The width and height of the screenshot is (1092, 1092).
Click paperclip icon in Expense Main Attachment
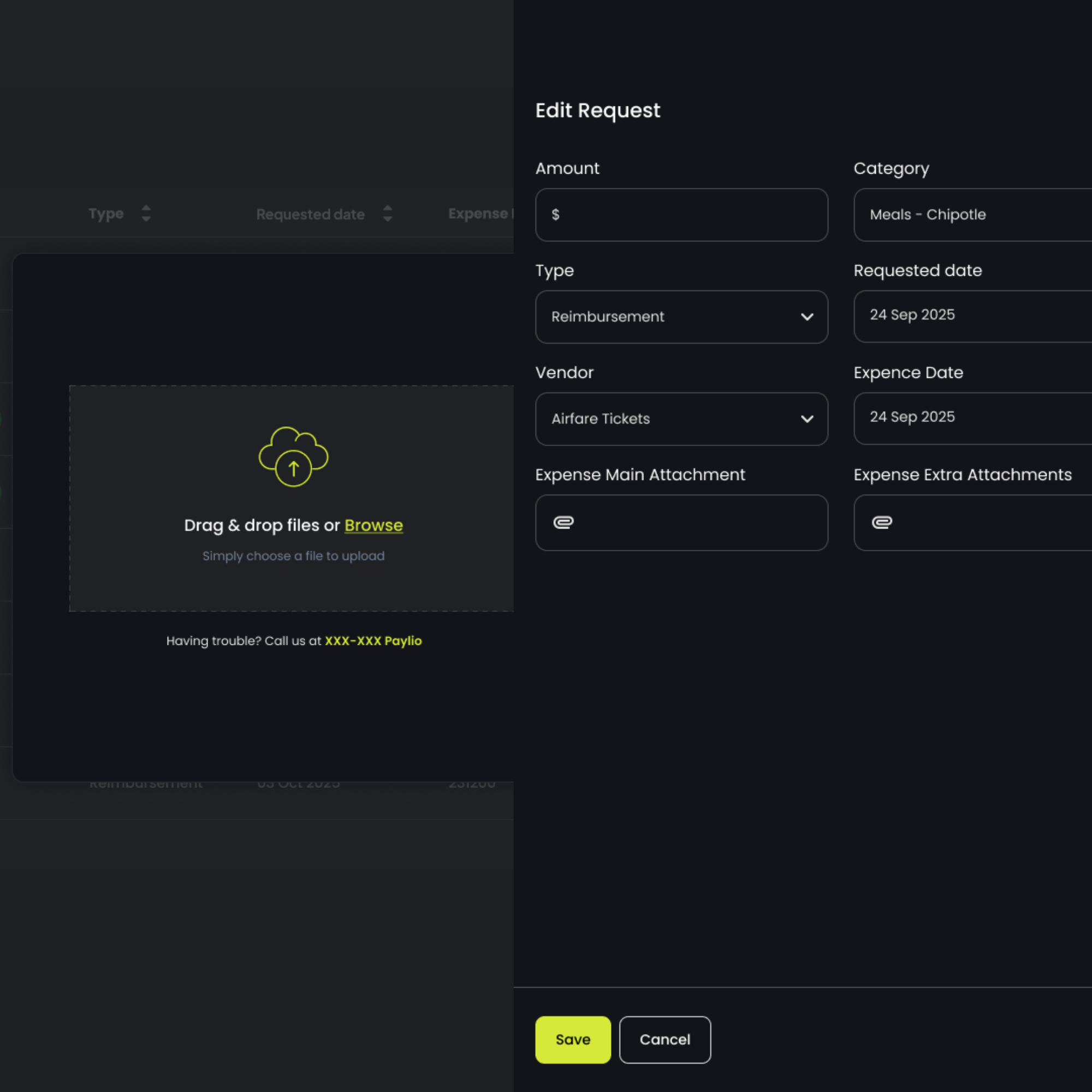point(563,523)
